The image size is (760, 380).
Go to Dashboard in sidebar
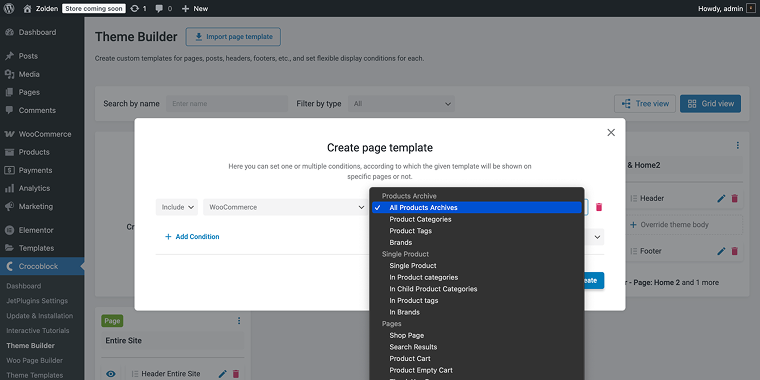point(37,32)
